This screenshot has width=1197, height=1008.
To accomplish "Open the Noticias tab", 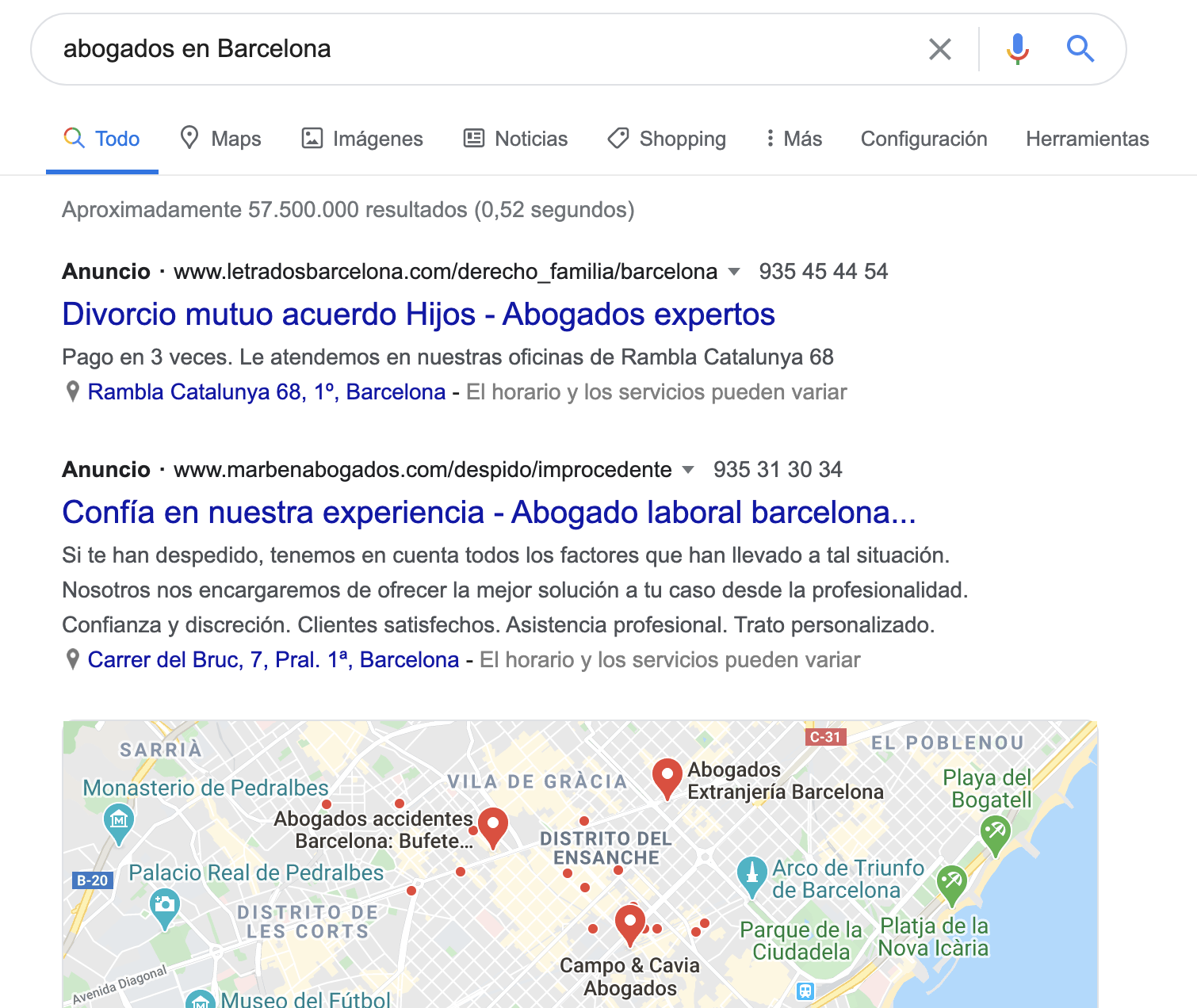I will click(516, 139).
